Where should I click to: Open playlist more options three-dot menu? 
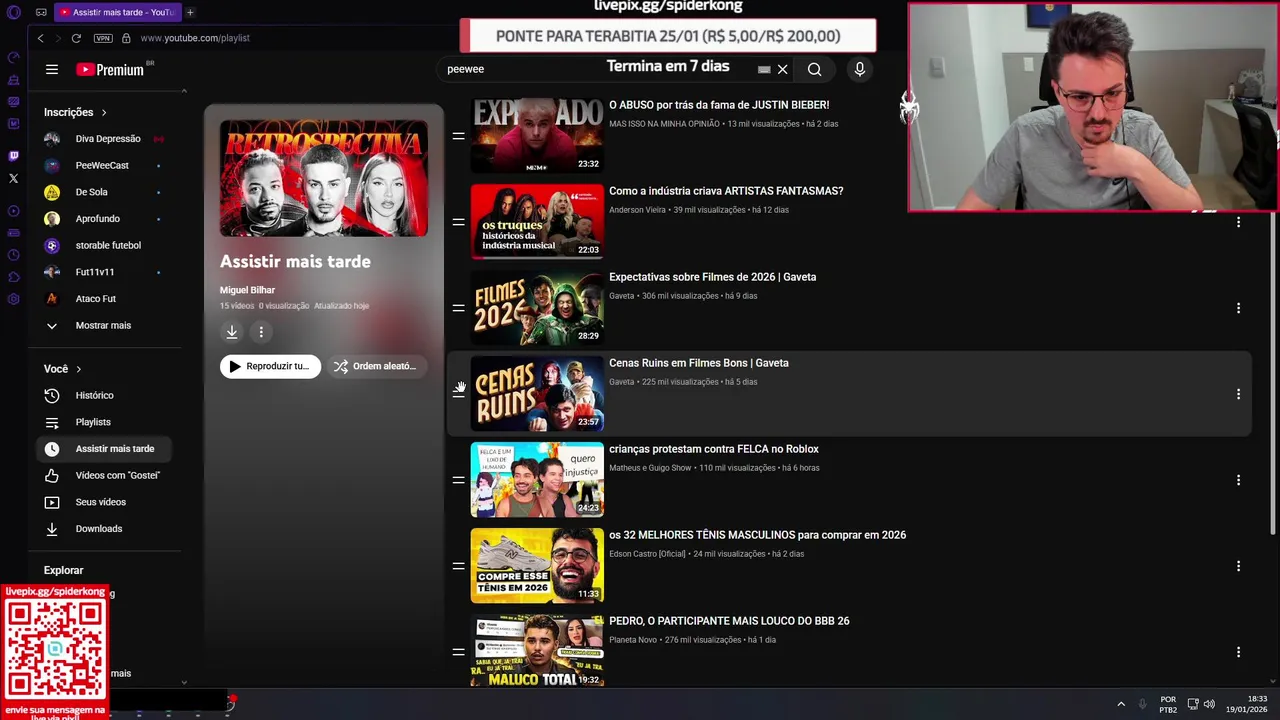click(x=261, y=332)
